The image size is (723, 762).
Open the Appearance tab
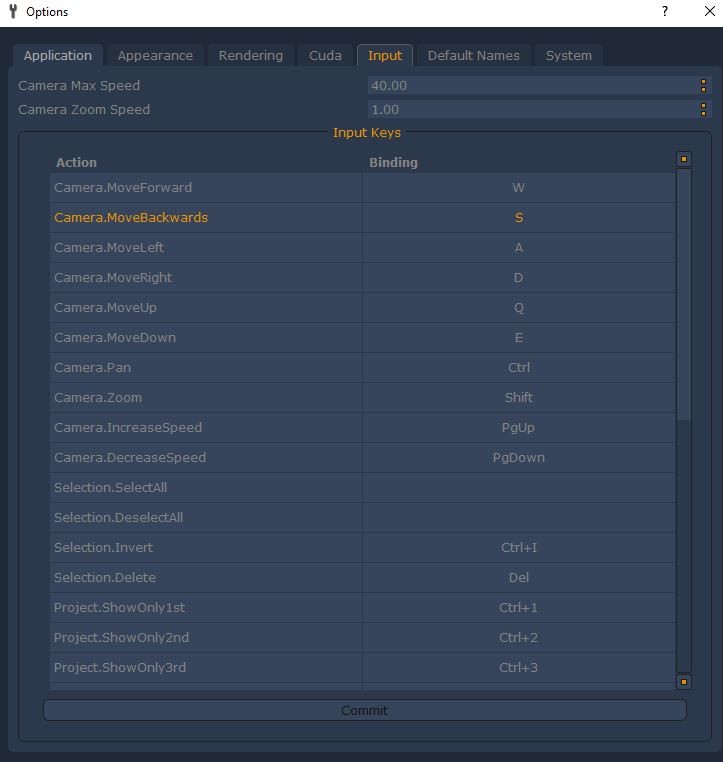point(155,56)
